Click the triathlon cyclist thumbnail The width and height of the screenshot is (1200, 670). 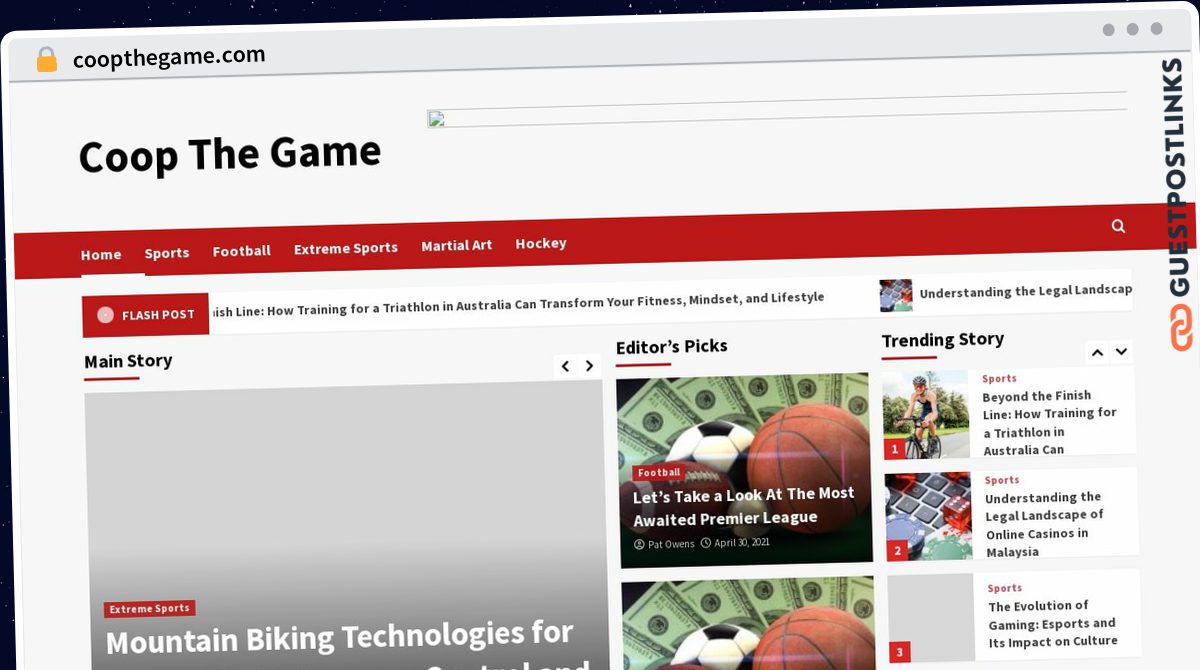(x=926, y=414)
